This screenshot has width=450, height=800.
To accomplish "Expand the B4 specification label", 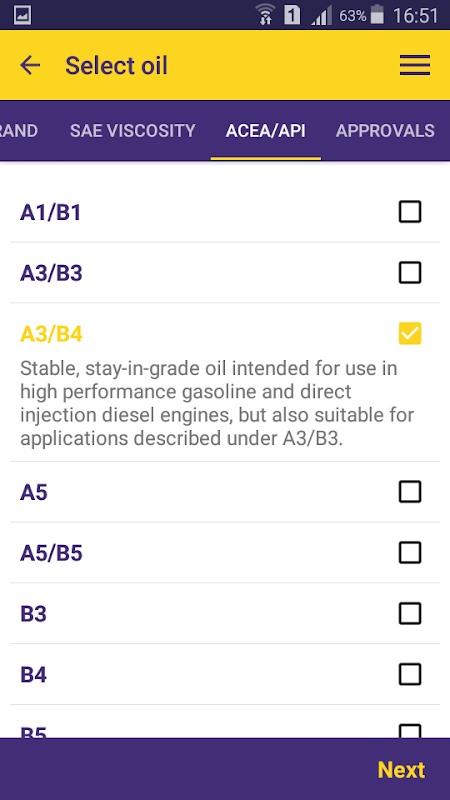I will pyautogui.click(x=34, y=674).
